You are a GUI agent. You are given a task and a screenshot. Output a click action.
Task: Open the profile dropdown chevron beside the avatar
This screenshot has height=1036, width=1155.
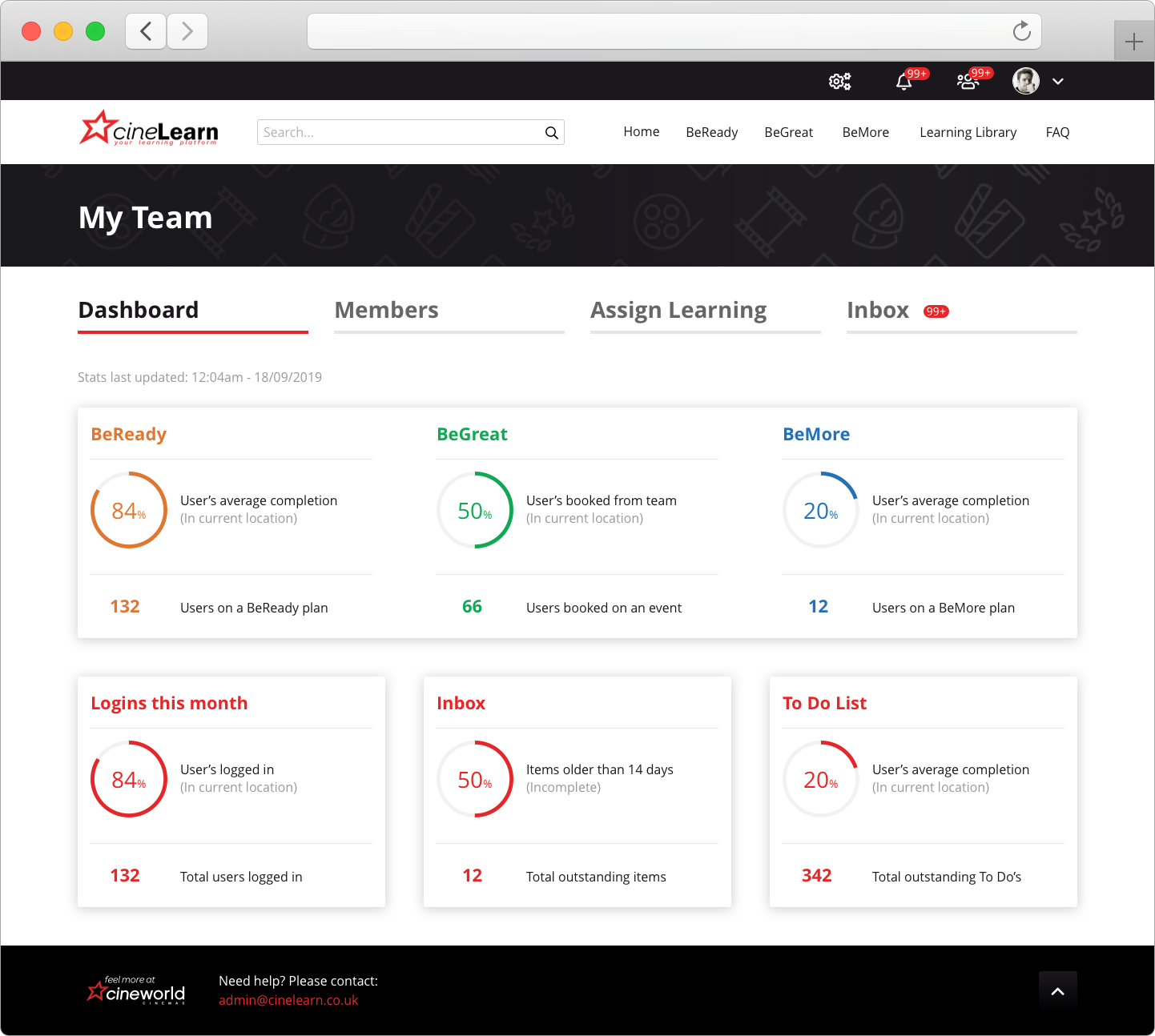1058,82
